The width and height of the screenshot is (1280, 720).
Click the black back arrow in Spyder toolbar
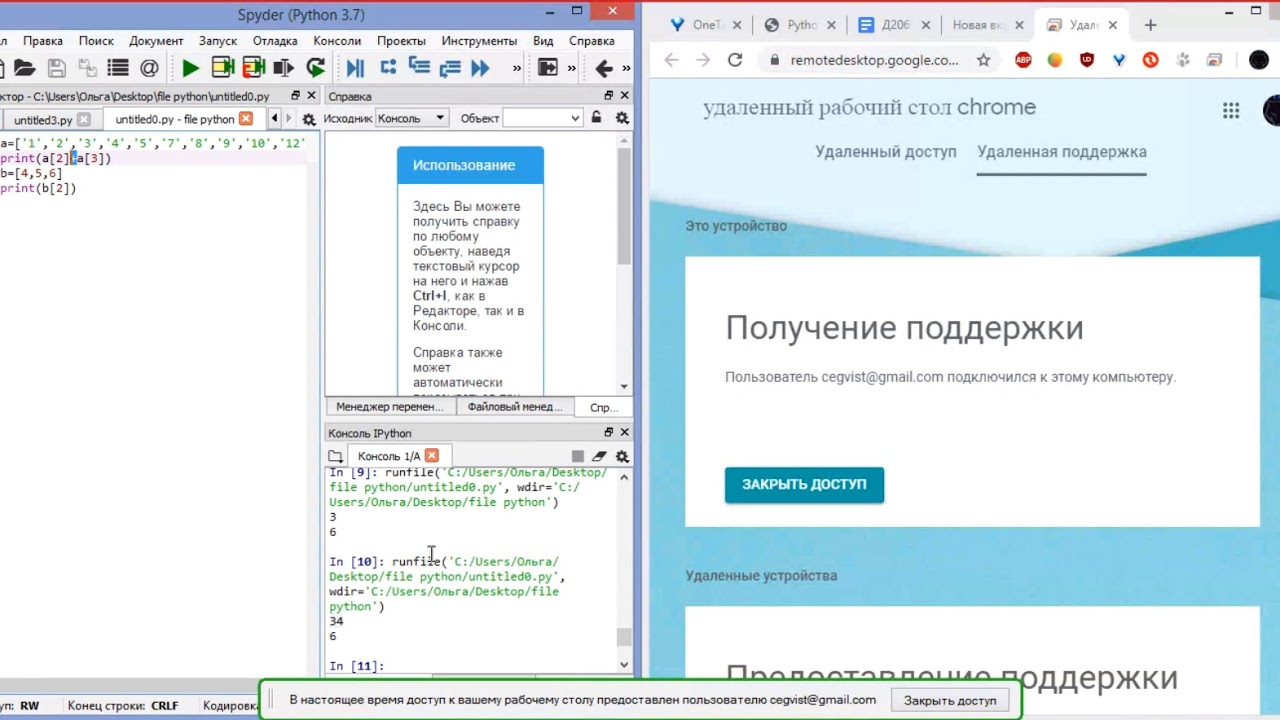(603, 68)
